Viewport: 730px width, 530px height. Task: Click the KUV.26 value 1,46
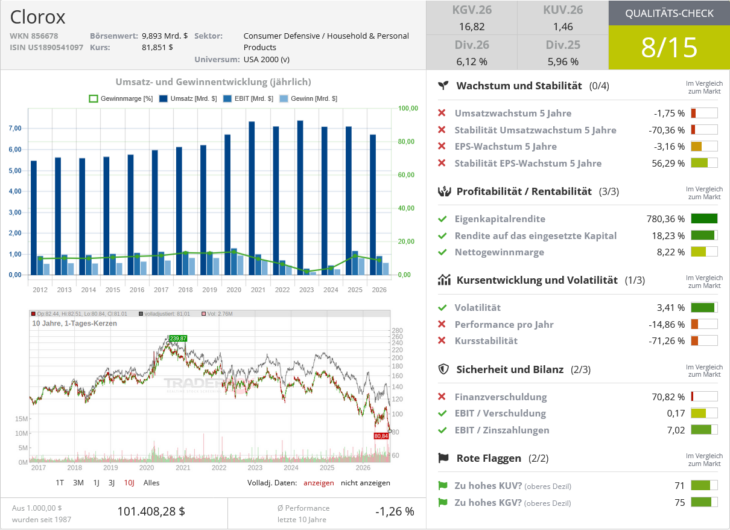click(563, 27)
